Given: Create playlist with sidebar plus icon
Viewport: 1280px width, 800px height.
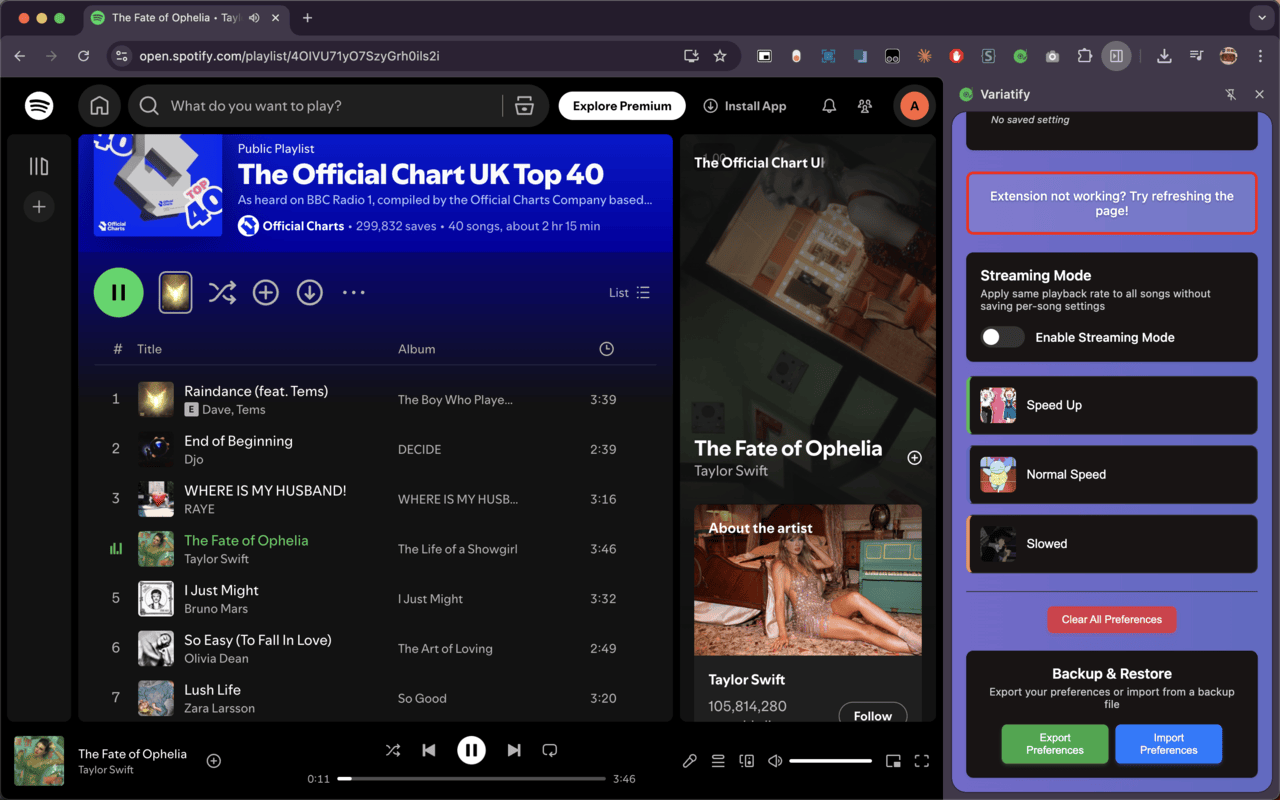Looking at the screenshot, I should [x=39, y=207].
